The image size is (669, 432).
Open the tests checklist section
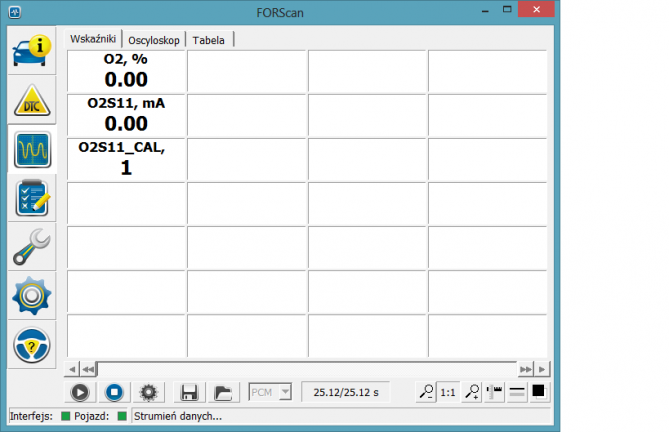(33, 198)
